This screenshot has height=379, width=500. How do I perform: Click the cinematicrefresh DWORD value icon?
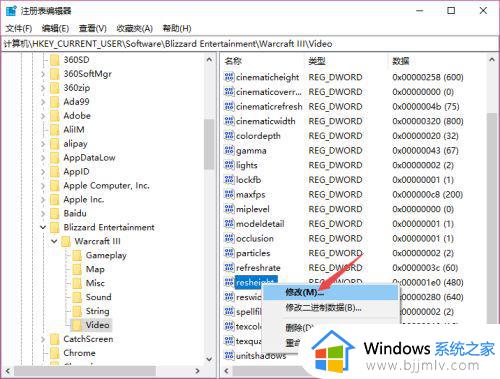[229, 107]
